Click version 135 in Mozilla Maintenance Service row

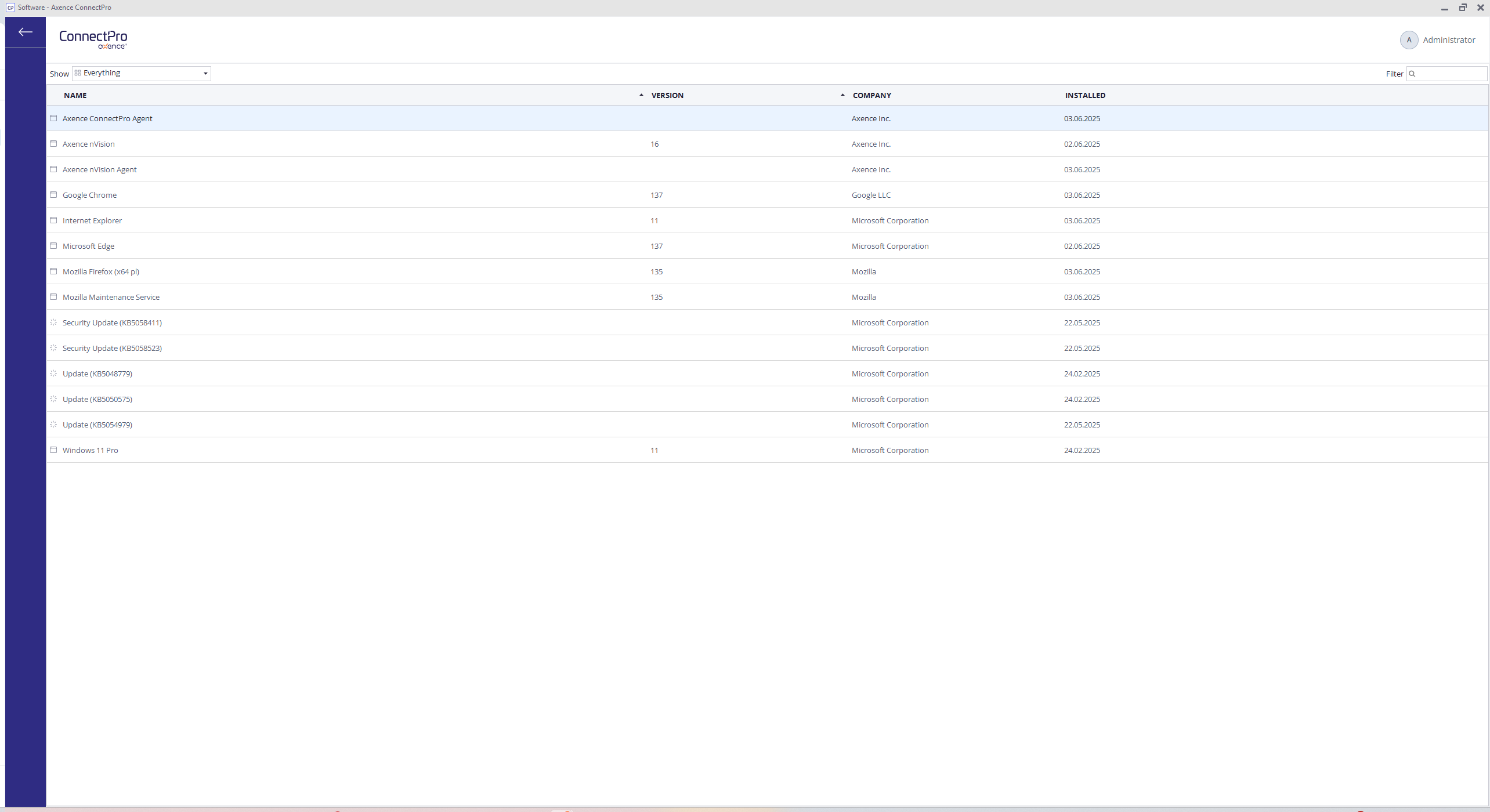click(656, 297)
